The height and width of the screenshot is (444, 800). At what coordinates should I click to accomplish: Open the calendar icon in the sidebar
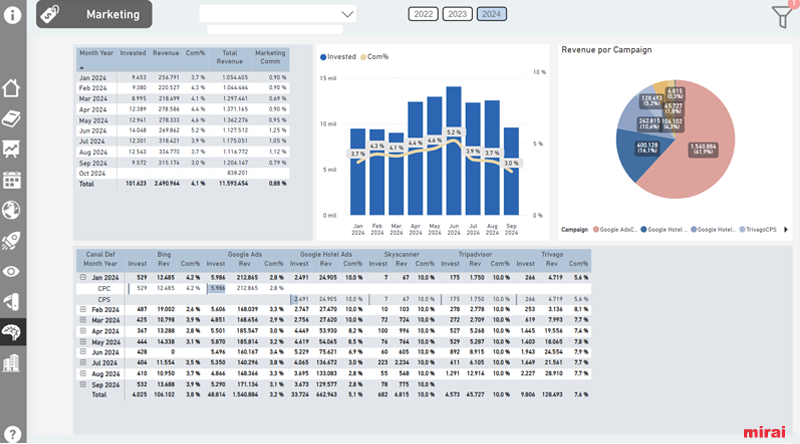pyautogui.click(x=11, y=180)
